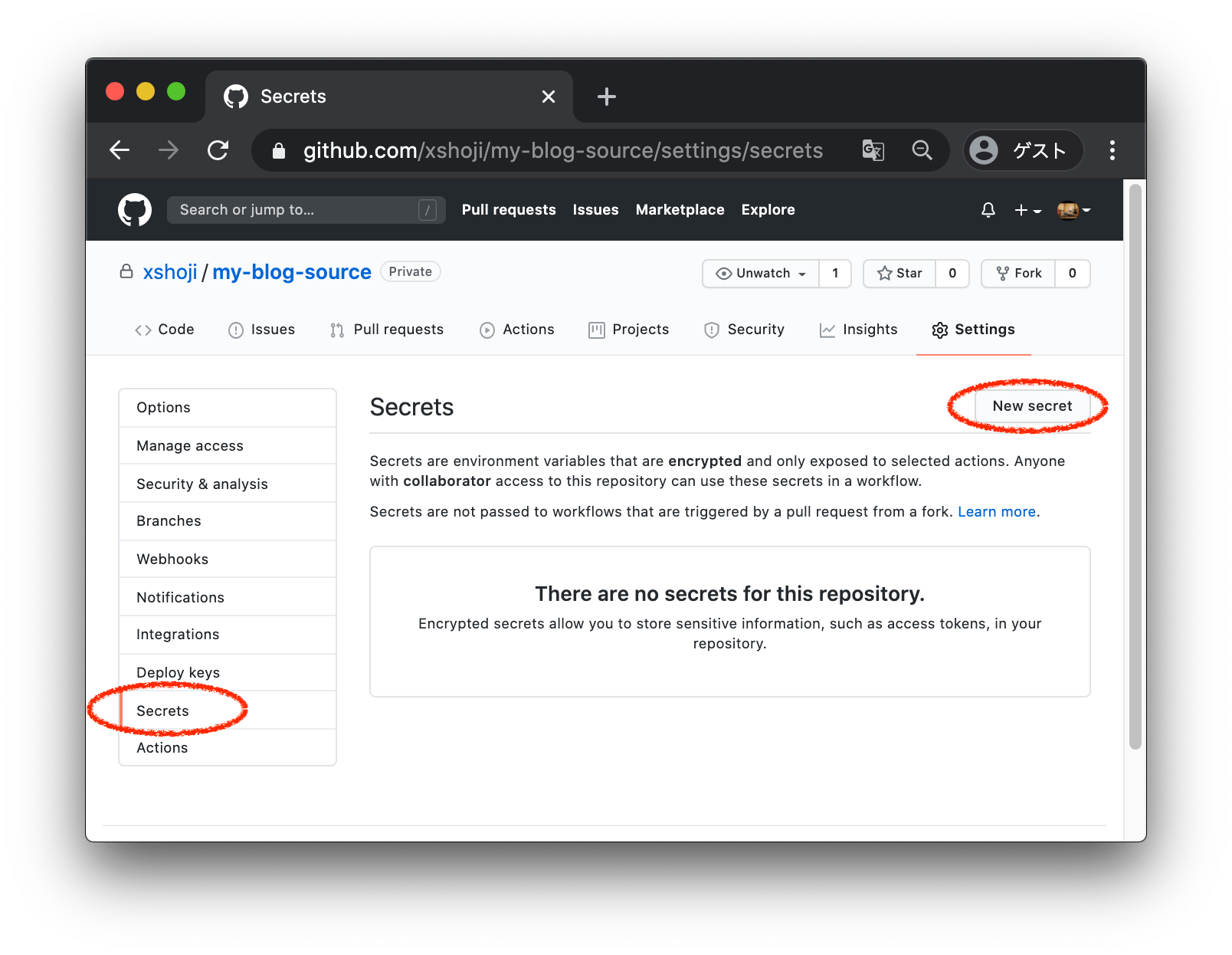Switch to the Insights tab
This screenshot has height=955, width=1232.
click(x=858, y=330)
